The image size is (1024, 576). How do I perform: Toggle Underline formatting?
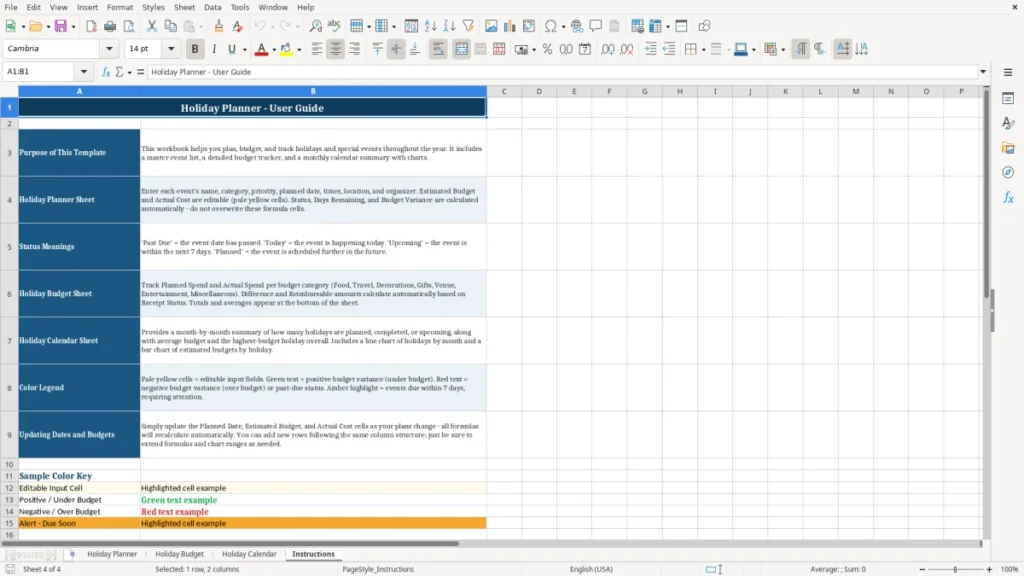tap(231, 49)
